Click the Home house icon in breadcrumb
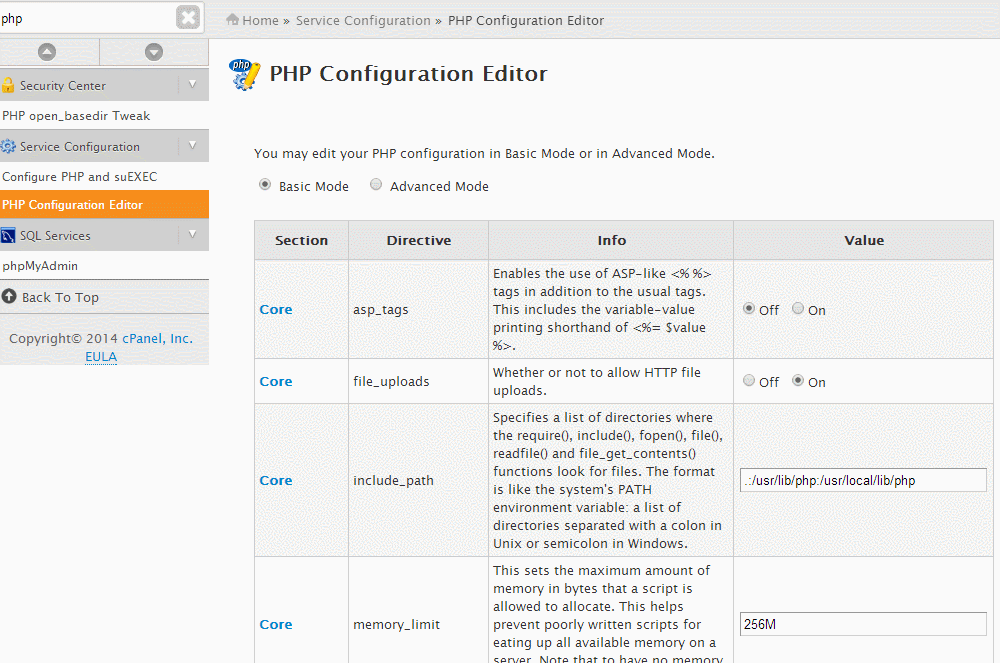Image resolution: width=1000 pixels, height=663 pixels. click(233, 20)
